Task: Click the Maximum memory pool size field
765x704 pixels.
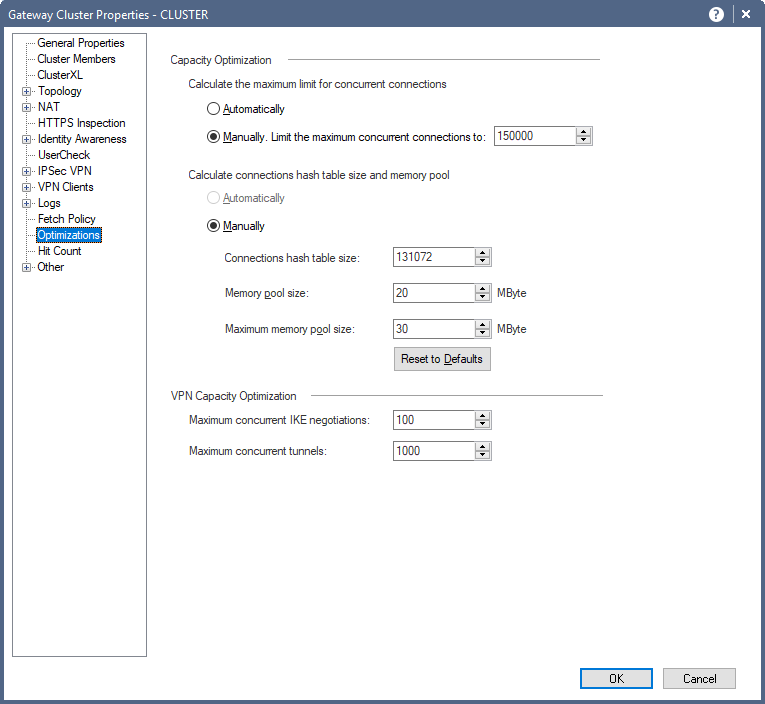Action: click(x=434, y=329)
